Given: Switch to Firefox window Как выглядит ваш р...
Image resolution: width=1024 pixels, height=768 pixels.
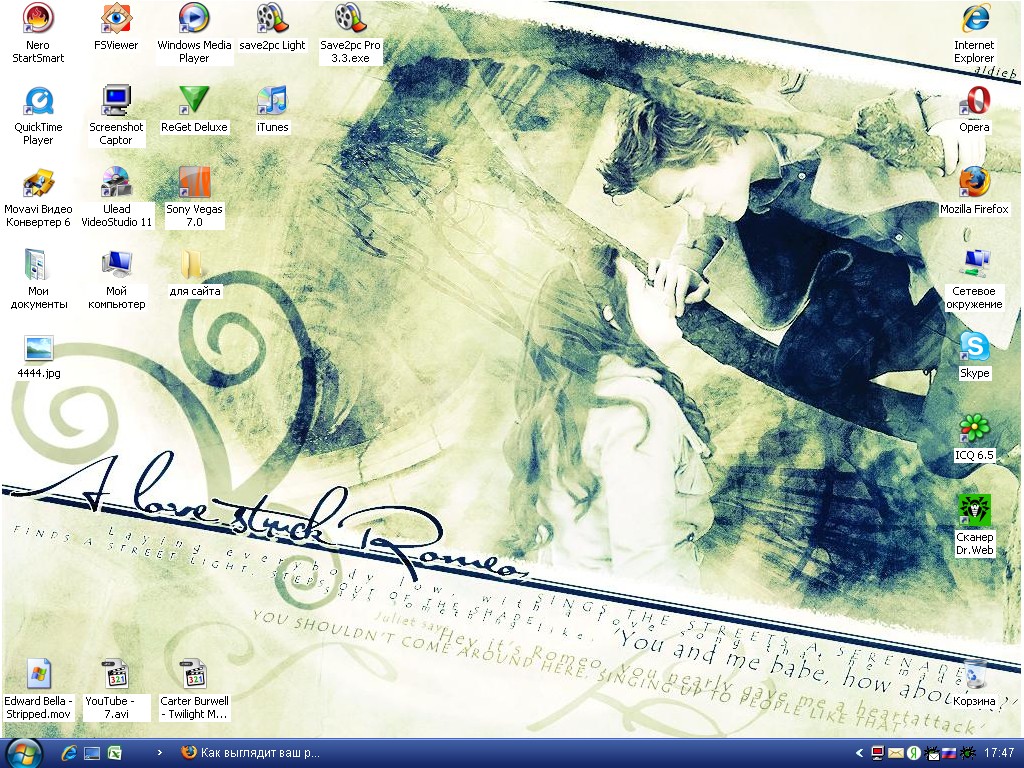Looking at the screenshot, I should point(251,753).
